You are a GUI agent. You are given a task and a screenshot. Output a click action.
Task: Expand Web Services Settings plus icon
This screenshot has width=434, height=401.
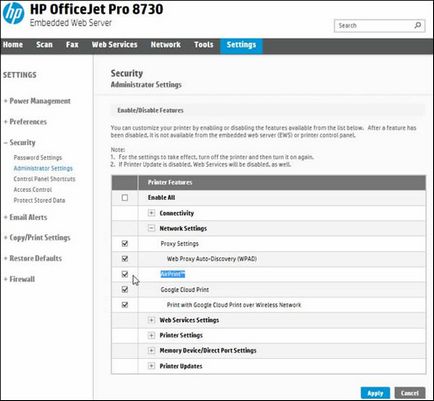(151, 320)
